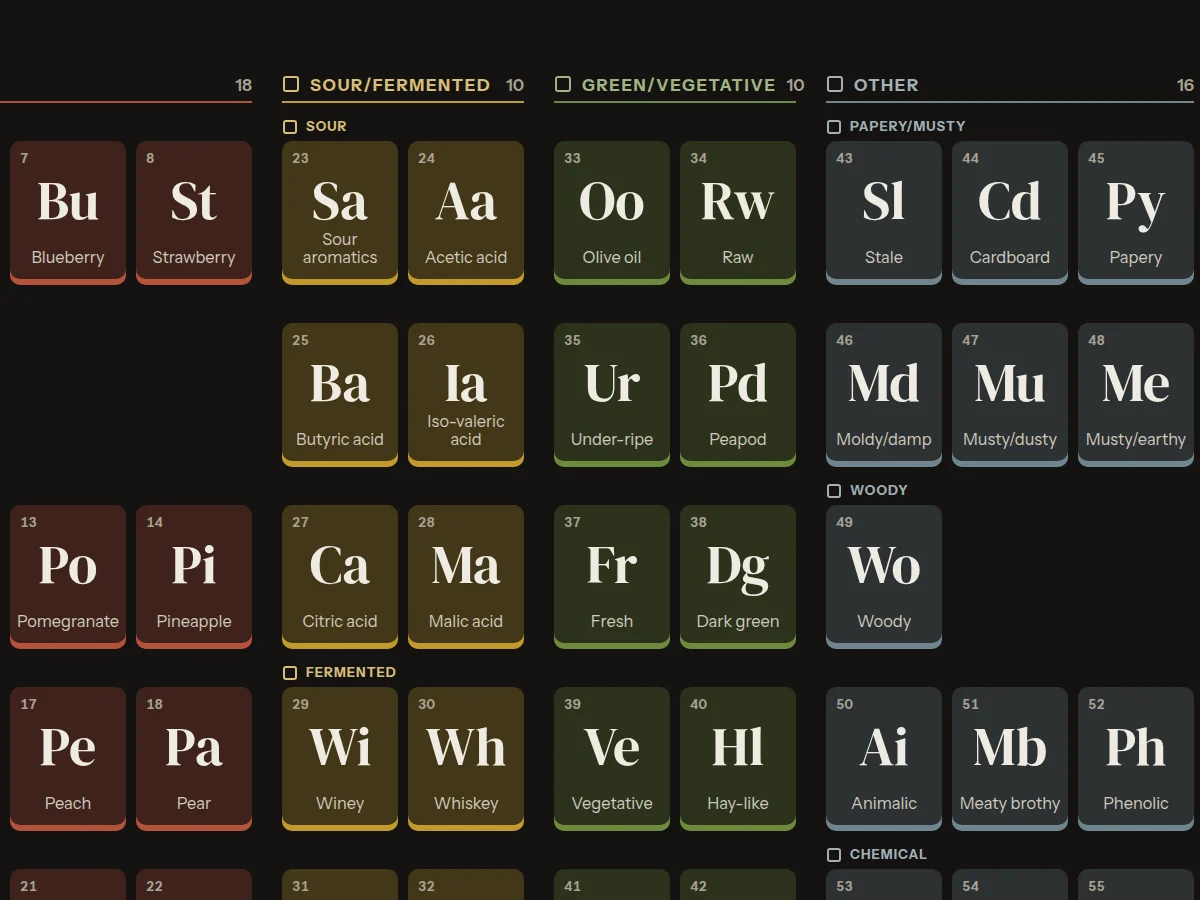1200x900 pixels.
Task: Click the Woody (Wo) tile
Action: tap(884, 577)
